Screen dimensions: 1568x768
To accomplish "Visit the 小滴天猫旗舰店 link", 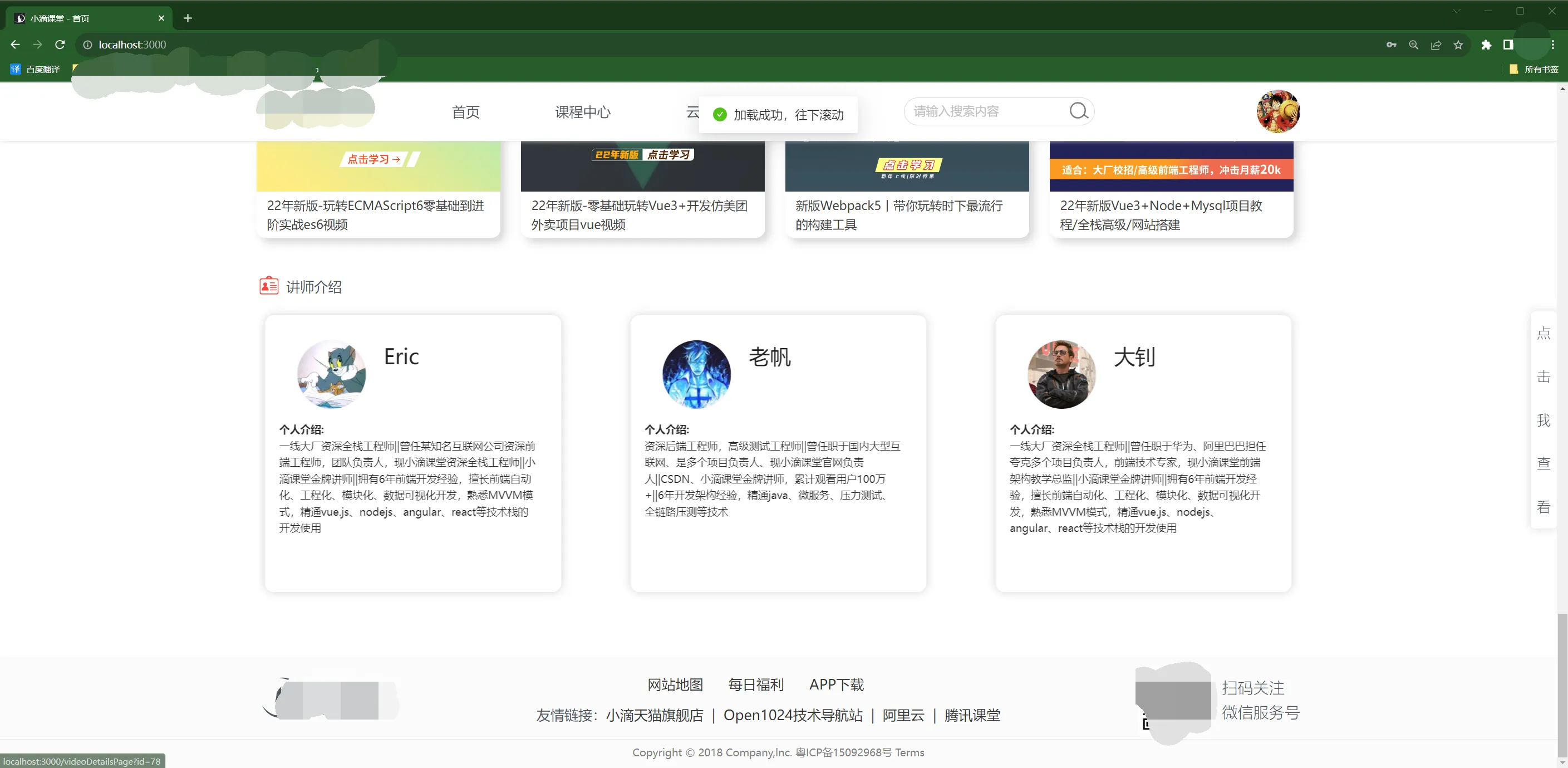I will coord(655,715).
